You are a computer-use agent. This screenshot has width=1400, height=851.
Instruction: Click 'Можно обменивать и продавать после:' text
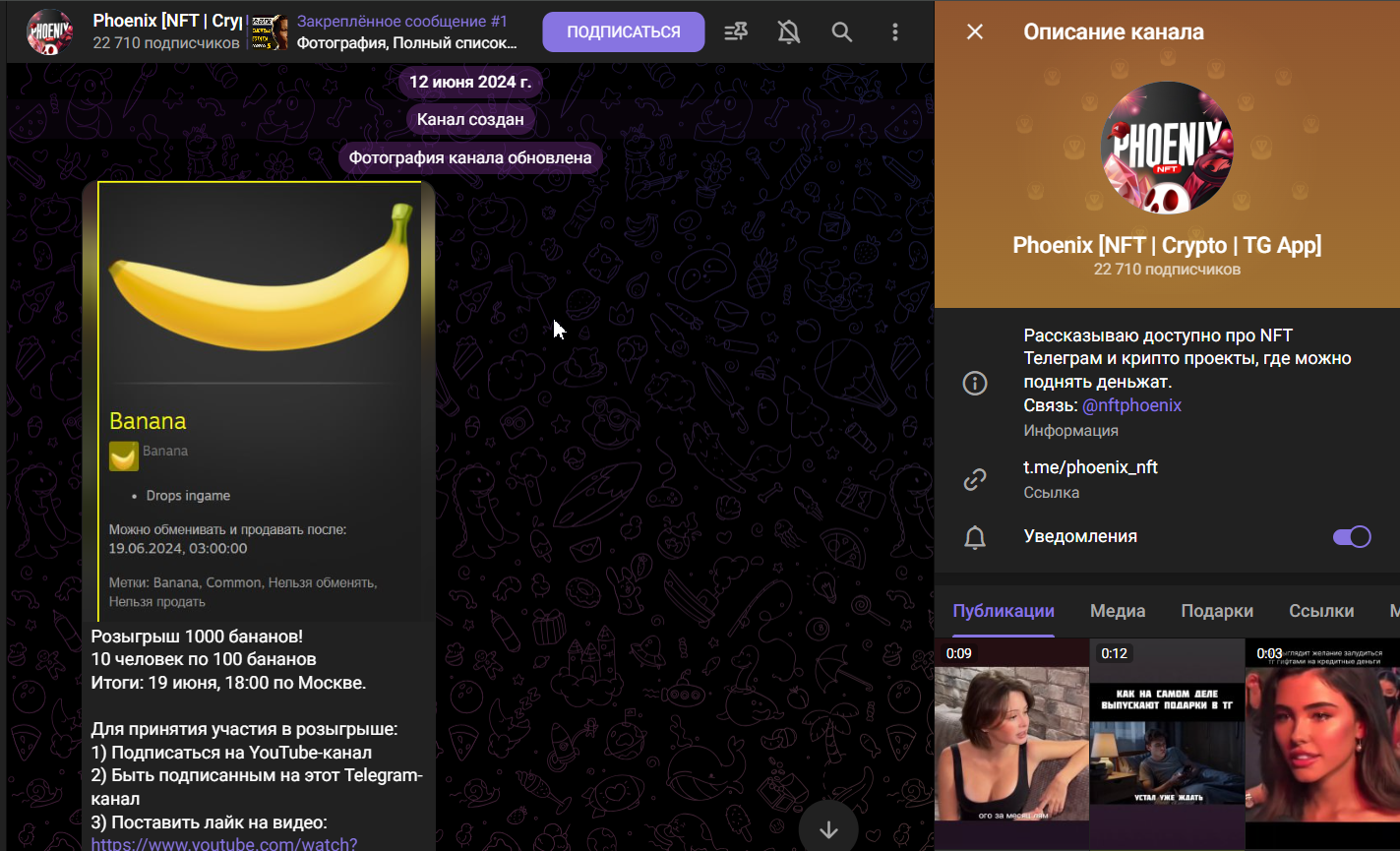coord(227,529)
